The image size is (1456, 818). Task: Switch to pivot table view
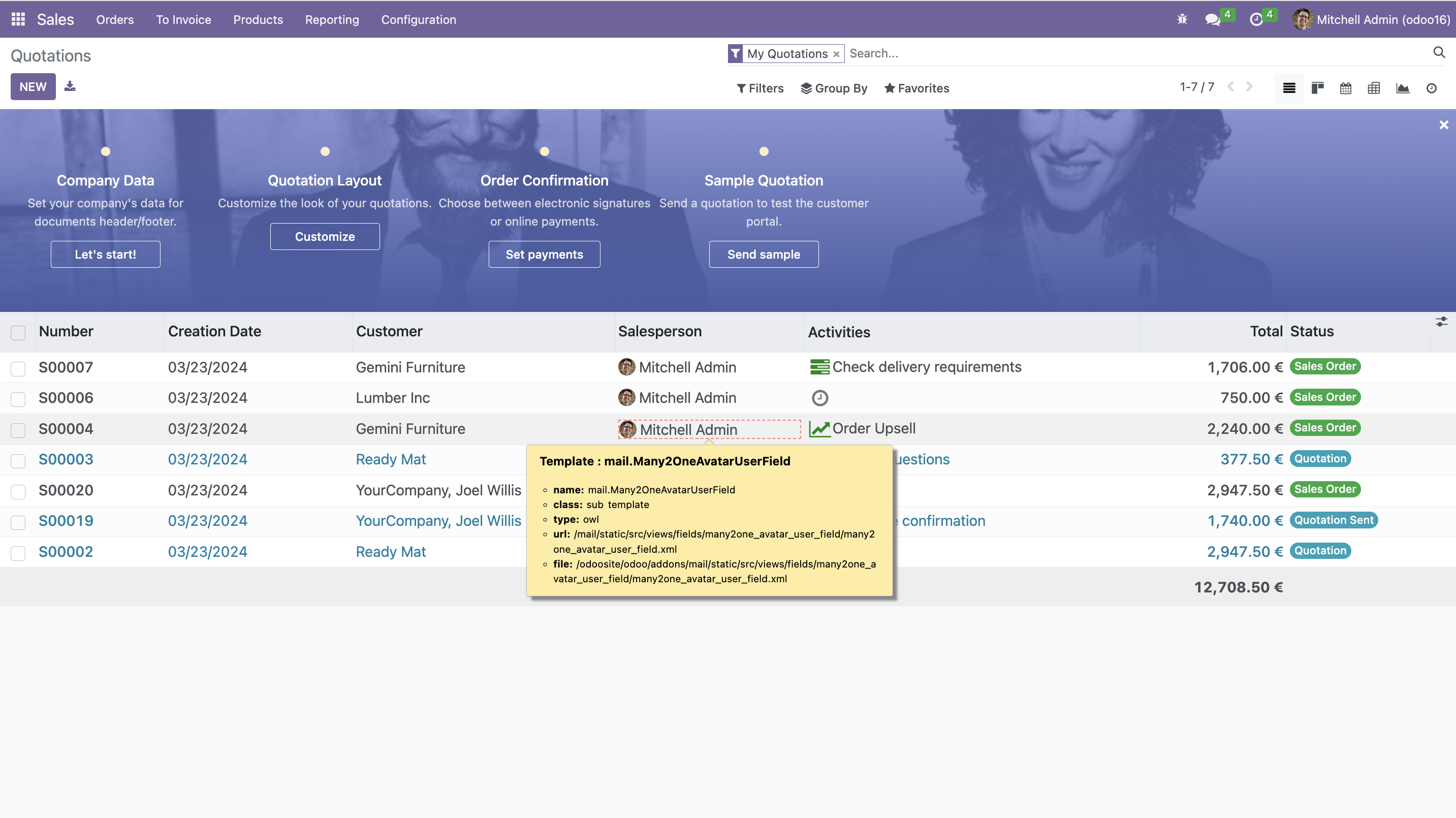click(1374, 87)
